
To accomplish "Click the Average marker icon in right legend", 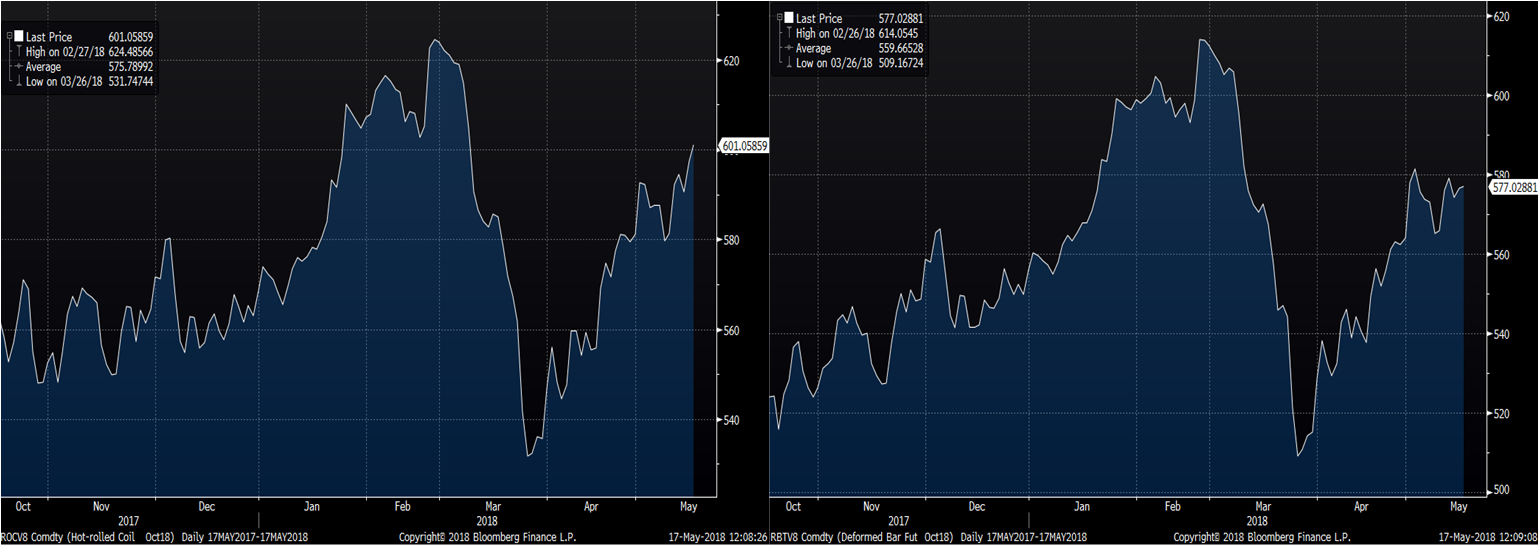I will [788, 48].
